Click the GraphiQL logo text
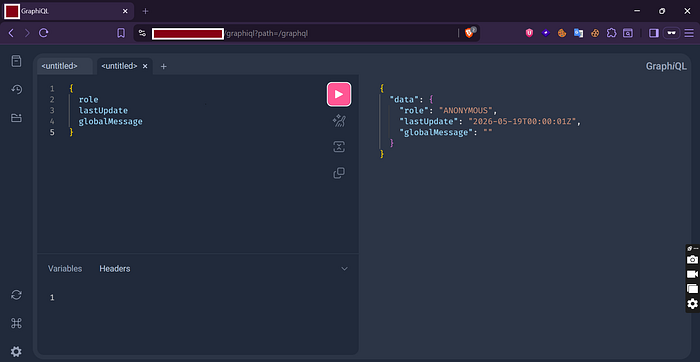This screenshot has height=362, width=700. [666, 67]
